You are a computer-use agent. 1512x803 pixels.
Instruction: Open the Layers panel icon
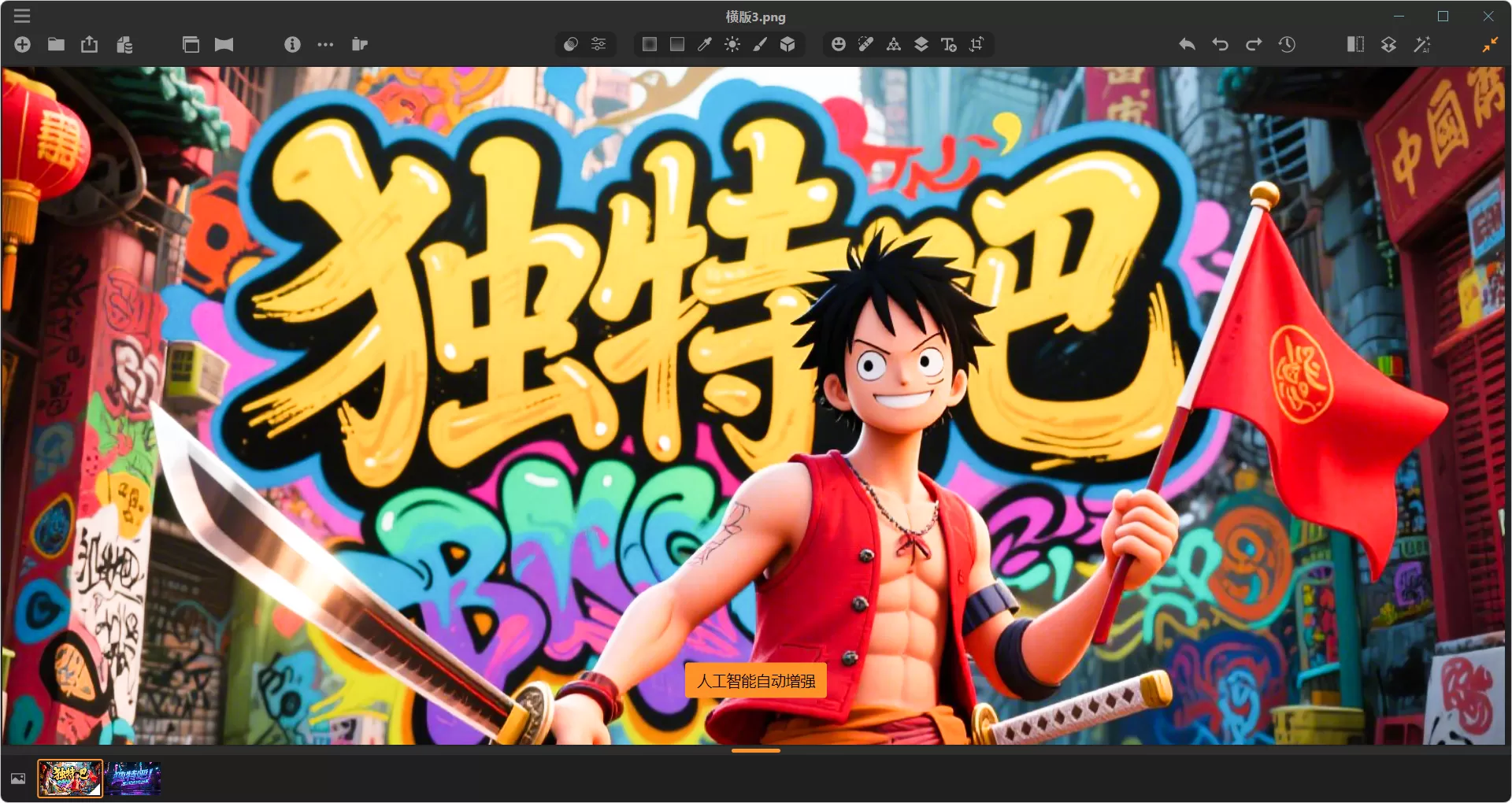(x=921, y=44)
